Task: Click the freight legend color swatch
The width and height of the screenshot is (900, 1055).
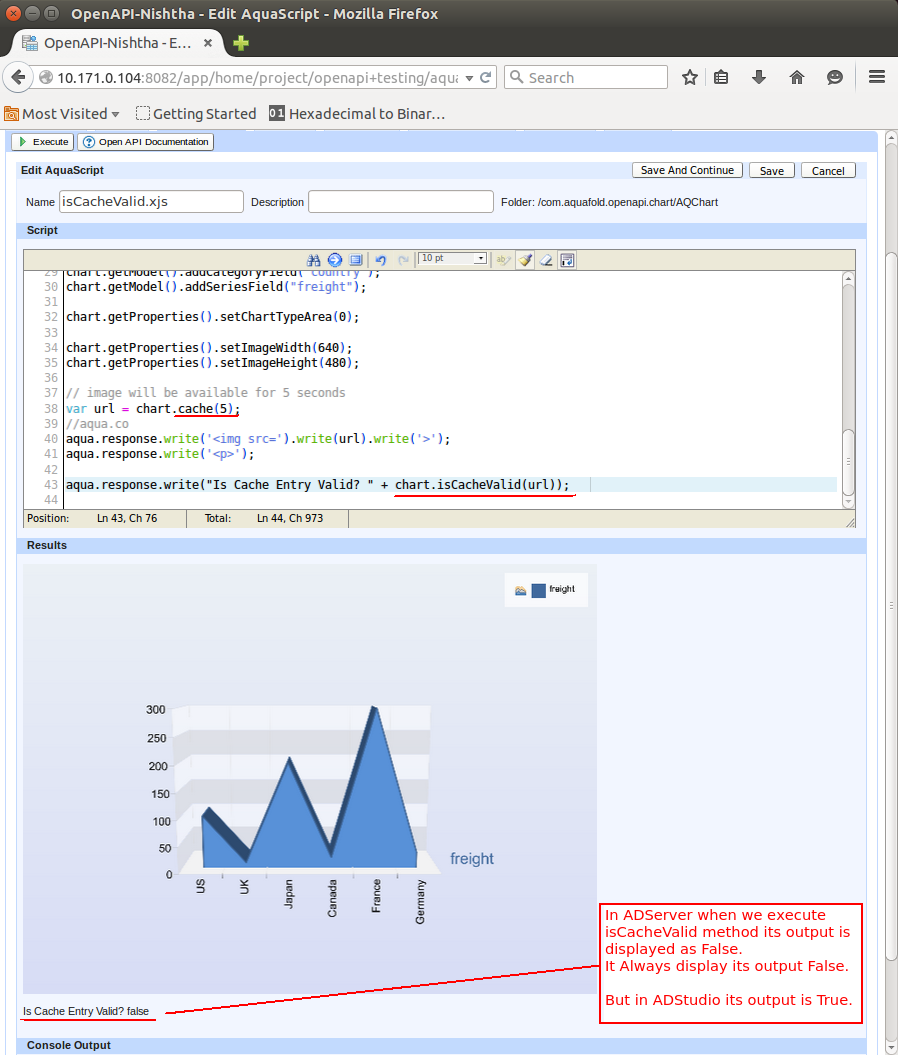Action: [x=538, y=590]
